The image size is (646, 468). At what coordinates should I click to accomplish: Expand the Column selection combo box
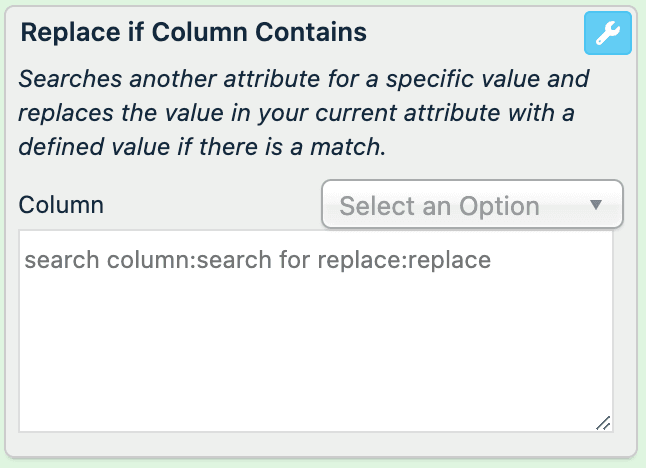click(472, 205)
